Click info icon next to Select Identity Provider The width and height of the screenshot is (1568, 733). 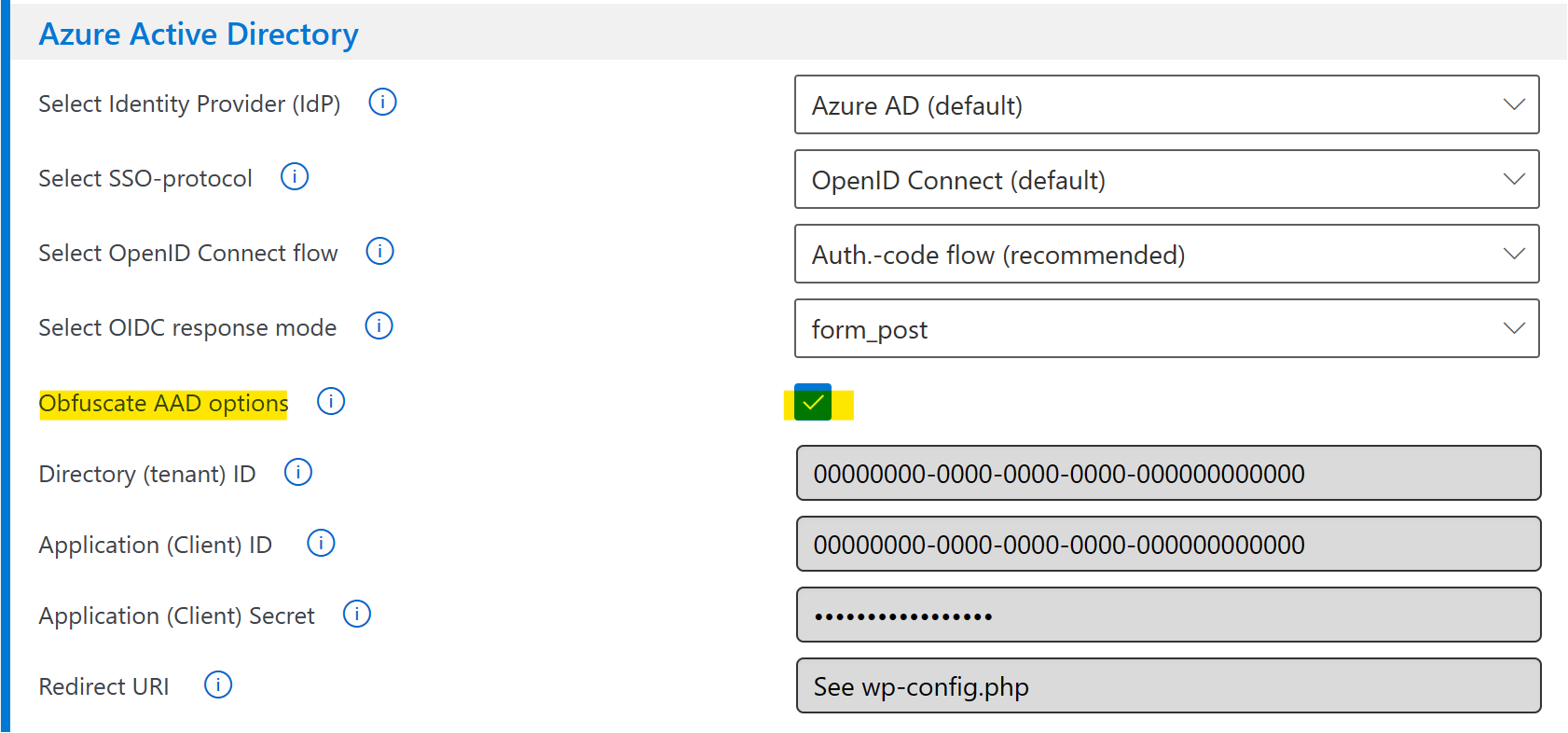382,102
